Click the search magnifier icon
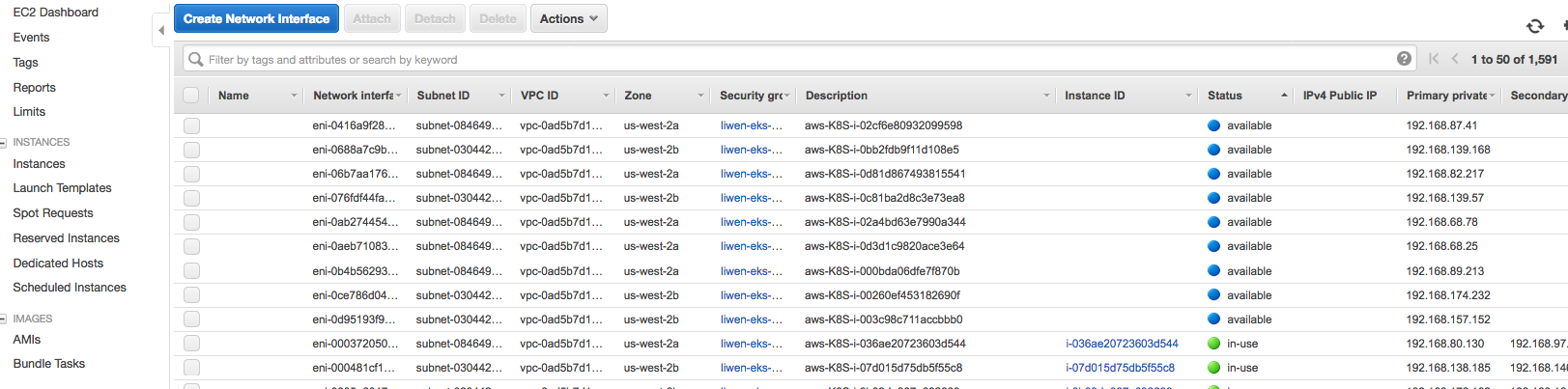Screen dimensions: 1568x389 (196, 59)
